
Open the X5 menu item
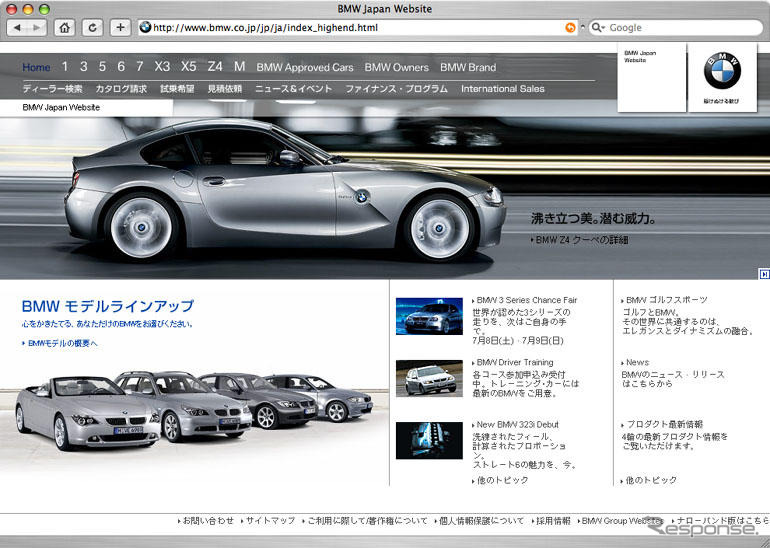tap(189, 66)
